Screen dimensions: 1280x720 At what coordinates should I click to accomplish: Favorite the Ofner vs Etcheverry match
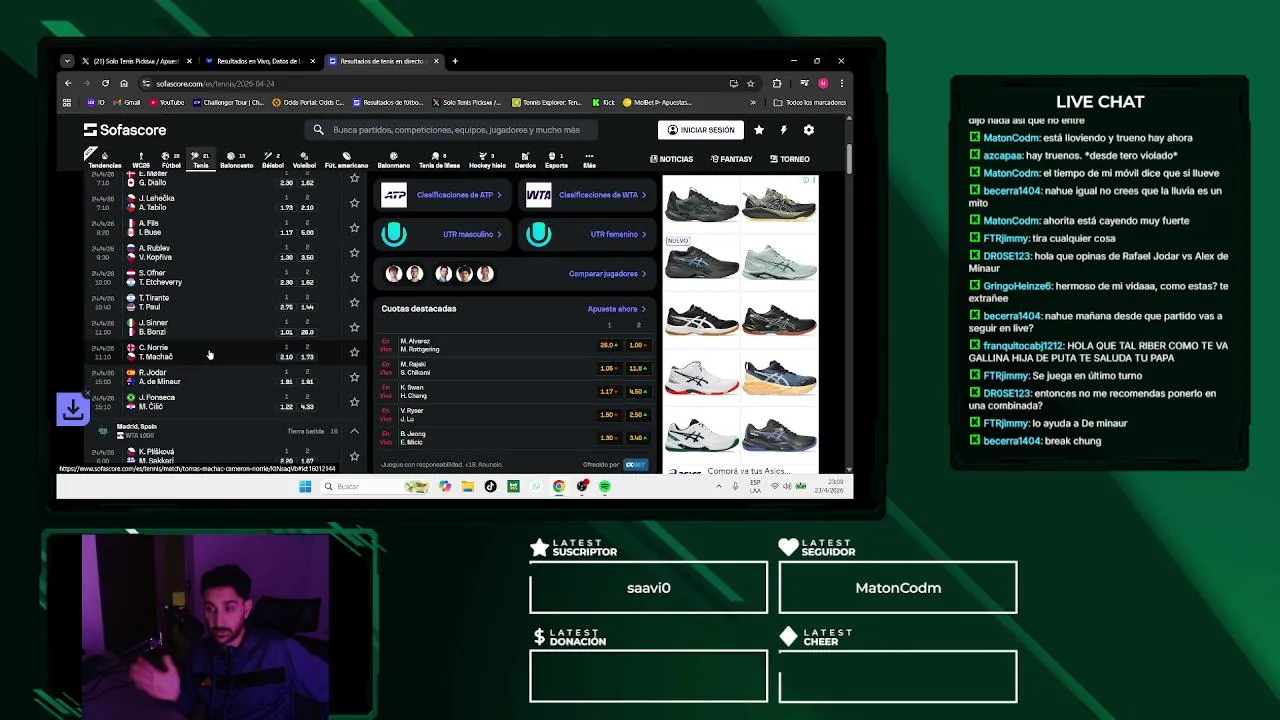tap(354, 278)
